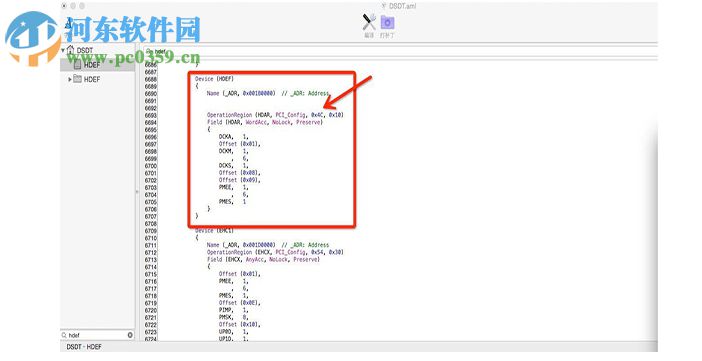Click the OperationRegion (EHCX, PCI_Config line

[275, 252]
